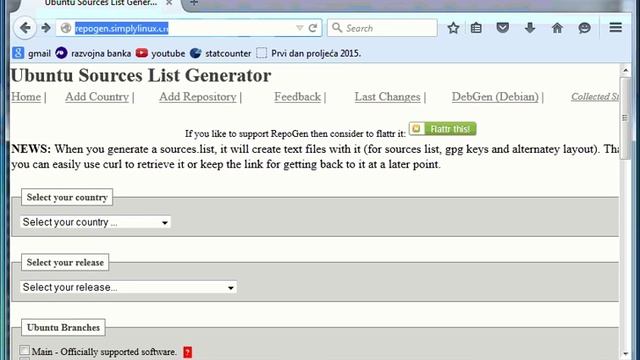Image resolution: width=640 pixels, height=360 pixels.
Task: Reload the page with the refresh icon
Action: pos(313,28)
